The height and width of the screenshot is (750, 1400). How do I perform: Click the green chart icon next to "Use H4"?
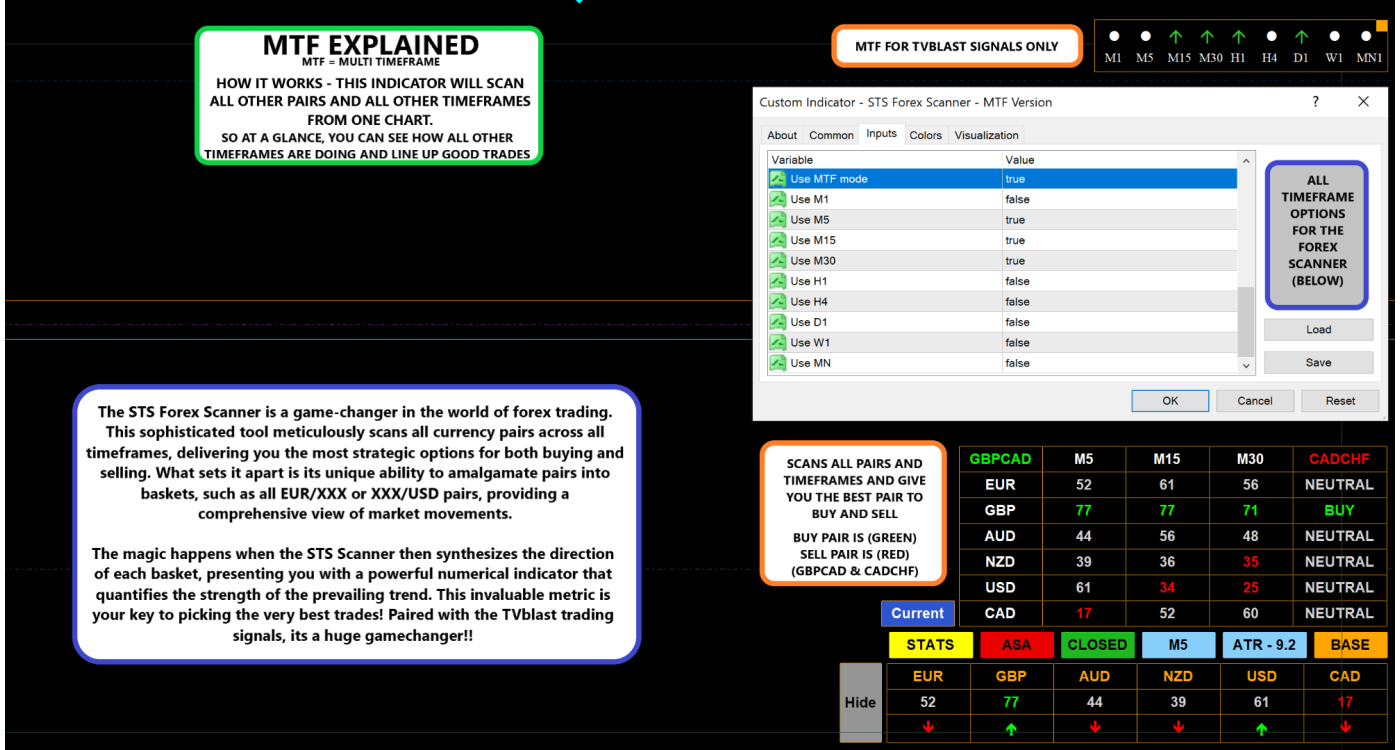pos(778,301)
